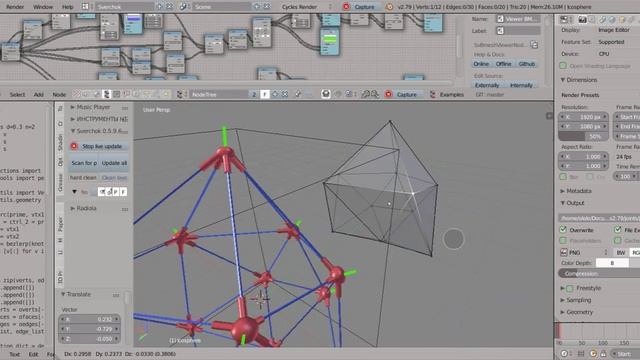
Task: Toggle the fake user F button for NodeTree
Action: tap(264, 95)
